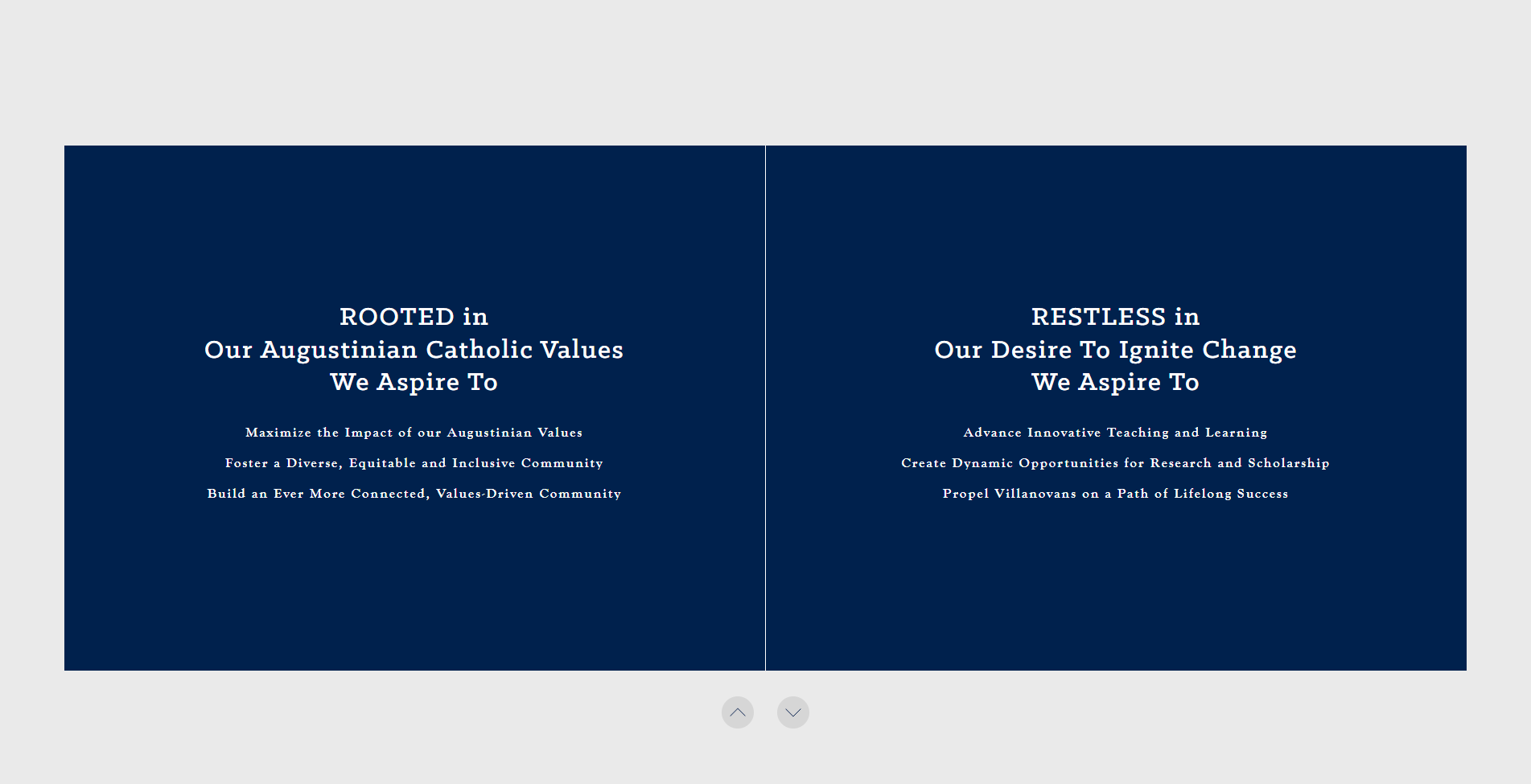1531x784 pixels.
Task: Open 'Maximize the Impact of our Augustinian Values'
Action: tap(414, 433)
